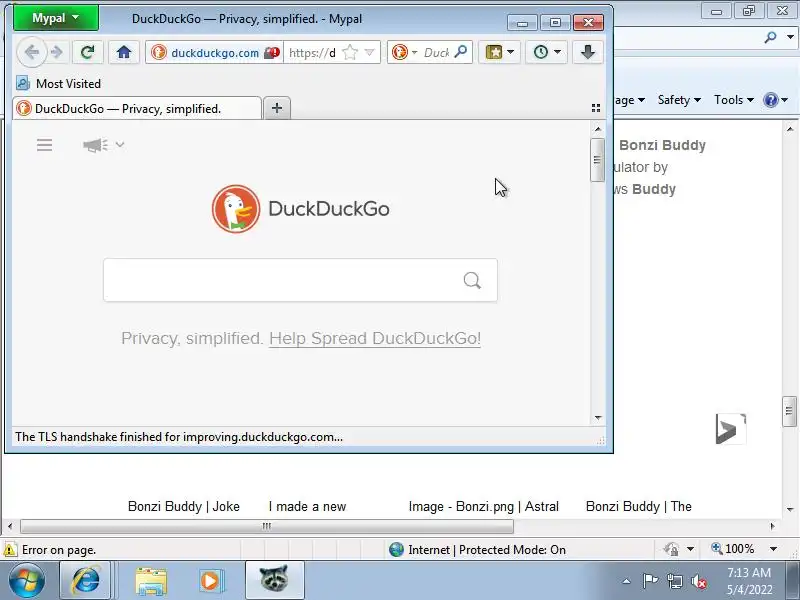Show all tabs with the grid icon
The image size is (800, 600).
[x=595, y=108]
